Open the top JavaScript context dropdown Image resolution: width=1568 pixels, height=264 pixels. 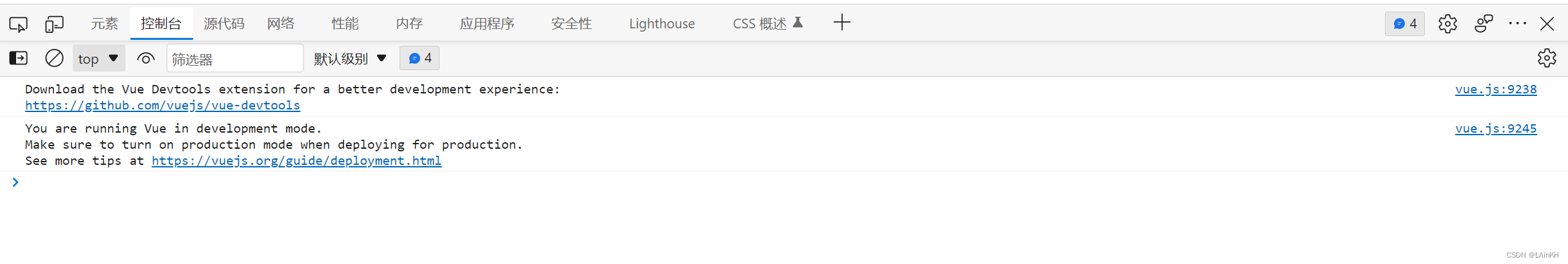(99, 59)
